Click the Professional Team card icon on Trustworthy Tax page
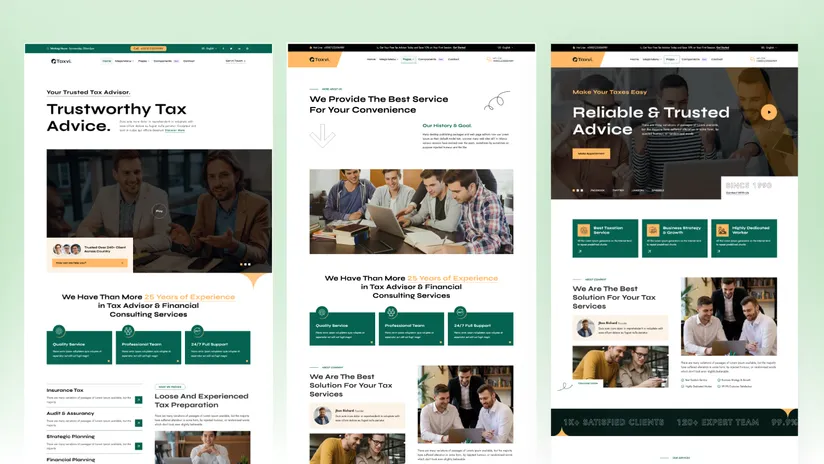This screenshot has width=824, height=464. coord(128,331)
